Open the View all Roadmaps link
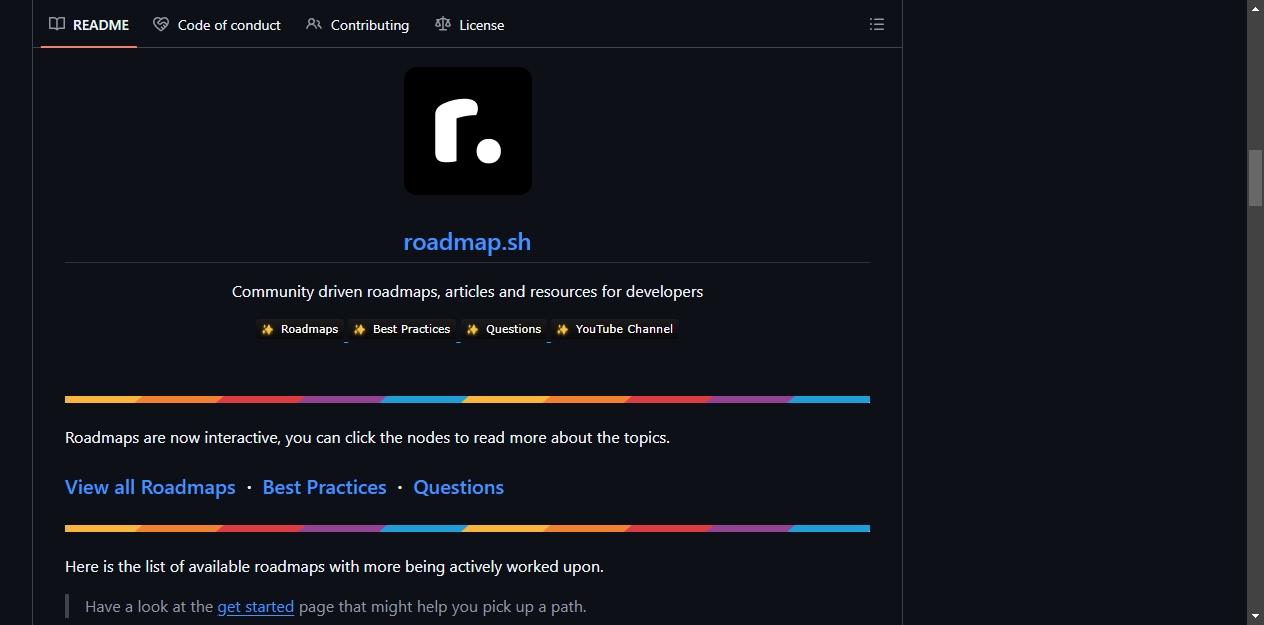Image resolution: width=1264 pixels, height=625 pixels. [x=150, y=487]
